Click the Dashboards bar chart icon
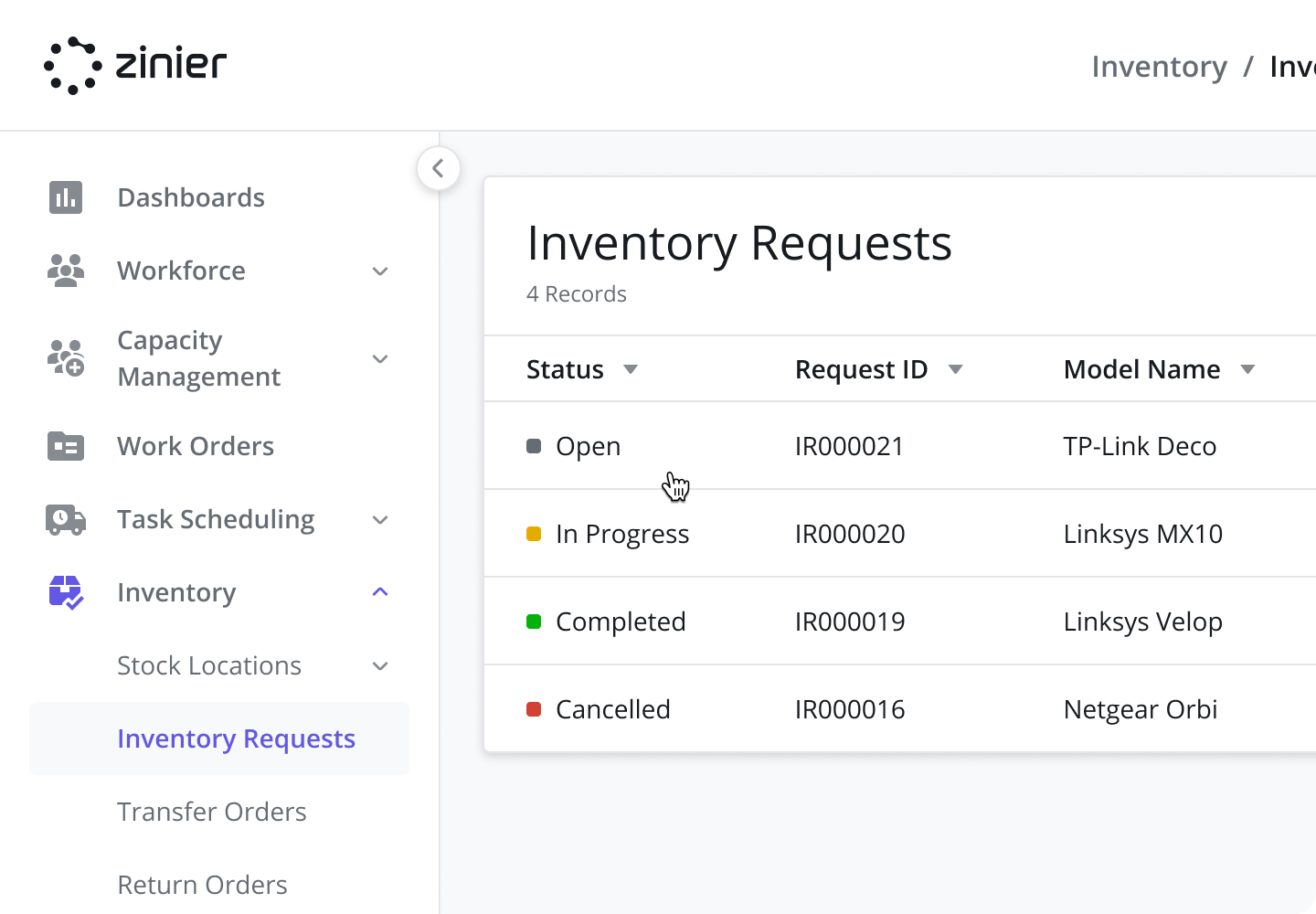Image resolution: width=1316 pixels, height=914 pixels. 66,197
